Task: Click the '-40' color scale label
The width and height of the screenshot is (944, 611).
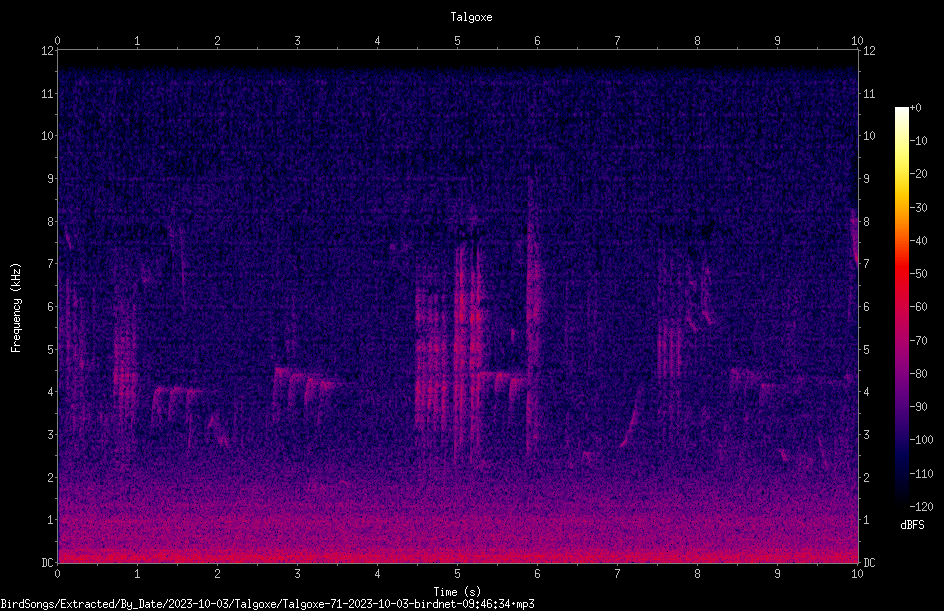Action: pyautogui.click(x=918, y=241)
